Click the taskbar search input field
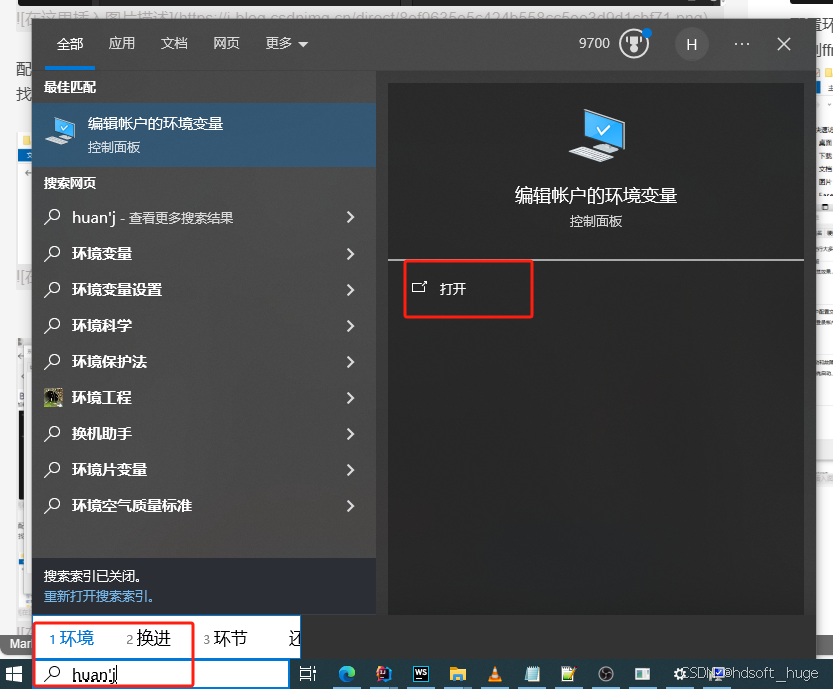The height and width of the screenshot is (689, 833). 161,674
